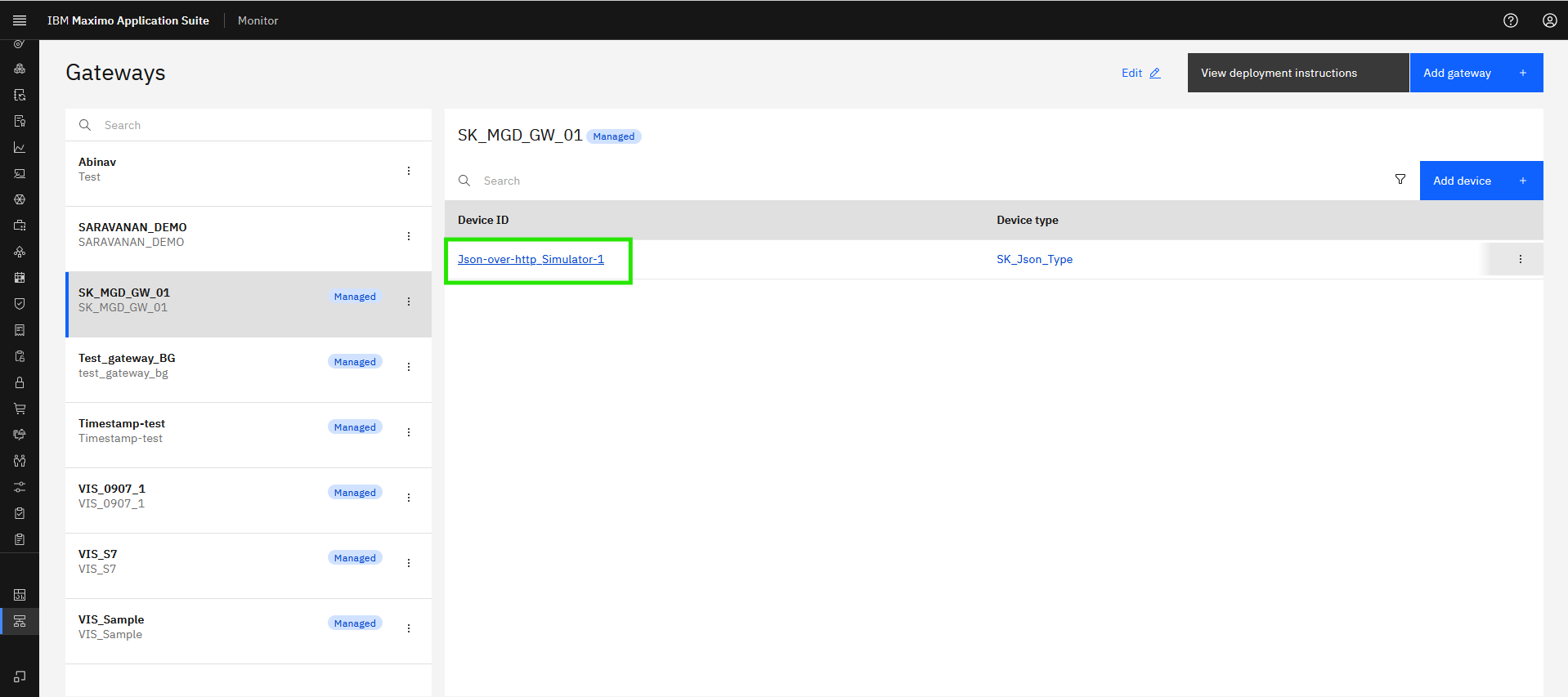
Task: Click the certificate document sidebar icon
Action: pyautogui.click(x=20, y=121)
